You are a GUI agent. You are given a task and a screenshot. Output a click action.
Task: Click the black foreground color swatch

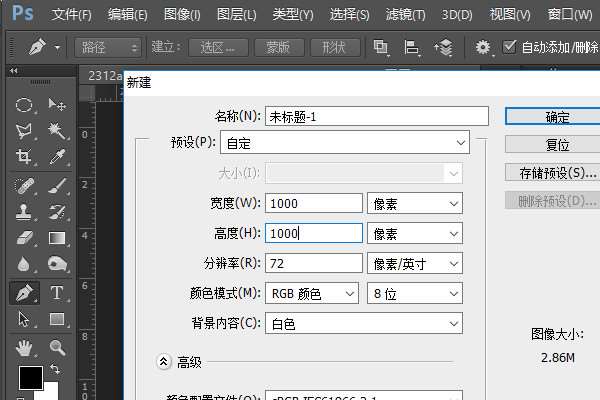31,378
